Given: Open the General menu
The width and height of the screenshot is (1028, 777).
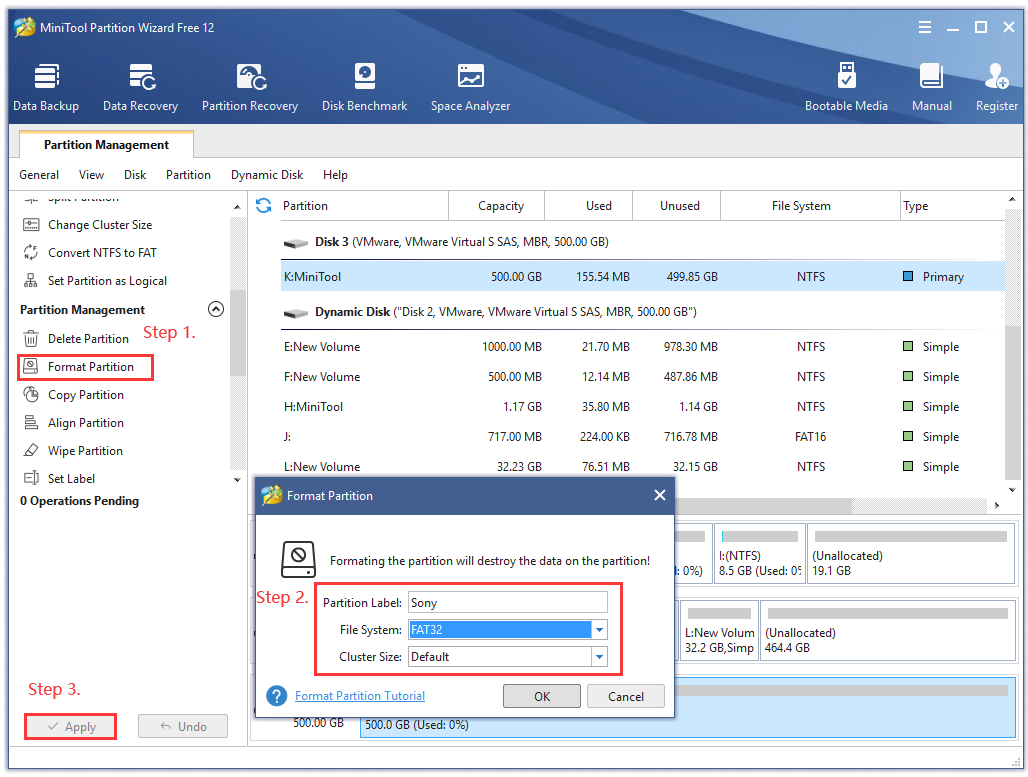Looking at the screenshot, I should 39,175.
